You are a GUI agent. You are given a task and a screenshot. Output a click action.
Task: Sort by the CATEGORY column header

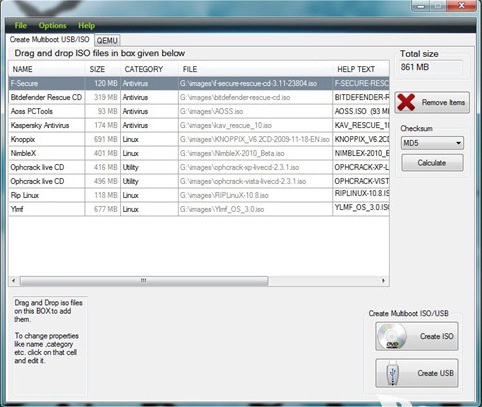click(x=149, y=69)
